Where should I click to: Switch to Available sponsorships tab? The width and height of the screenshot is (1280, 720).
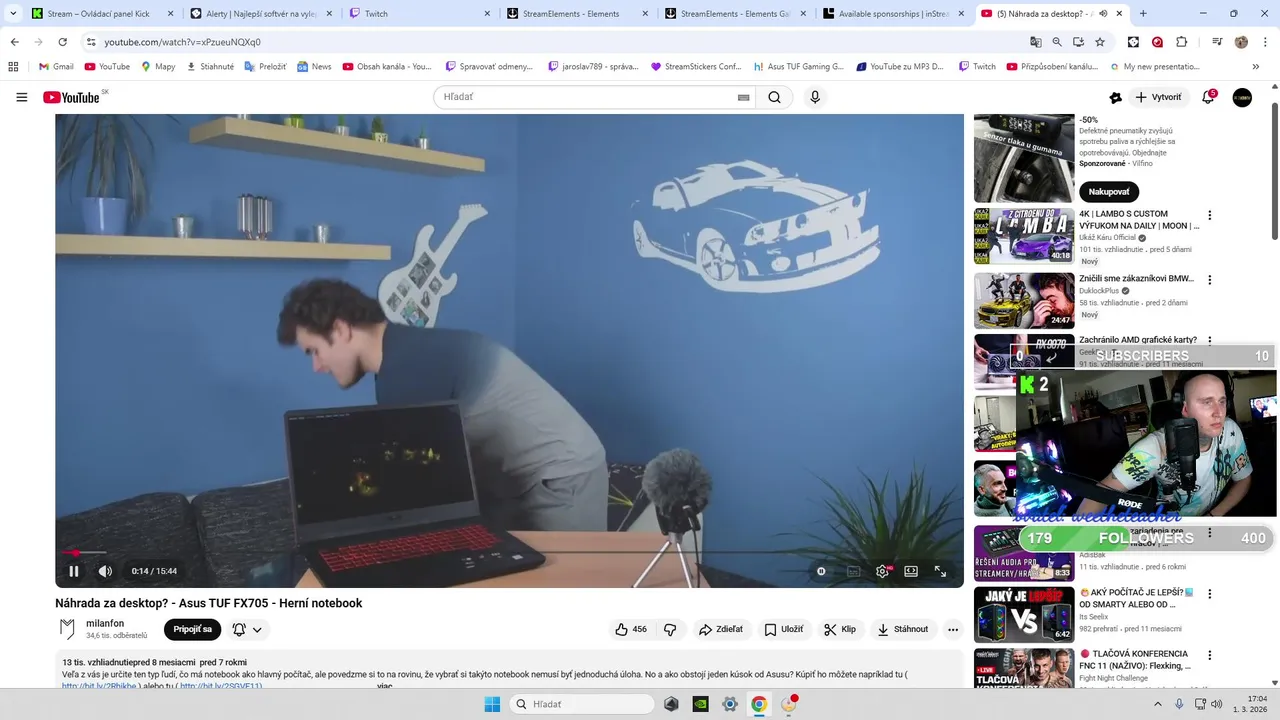point(894,14)
